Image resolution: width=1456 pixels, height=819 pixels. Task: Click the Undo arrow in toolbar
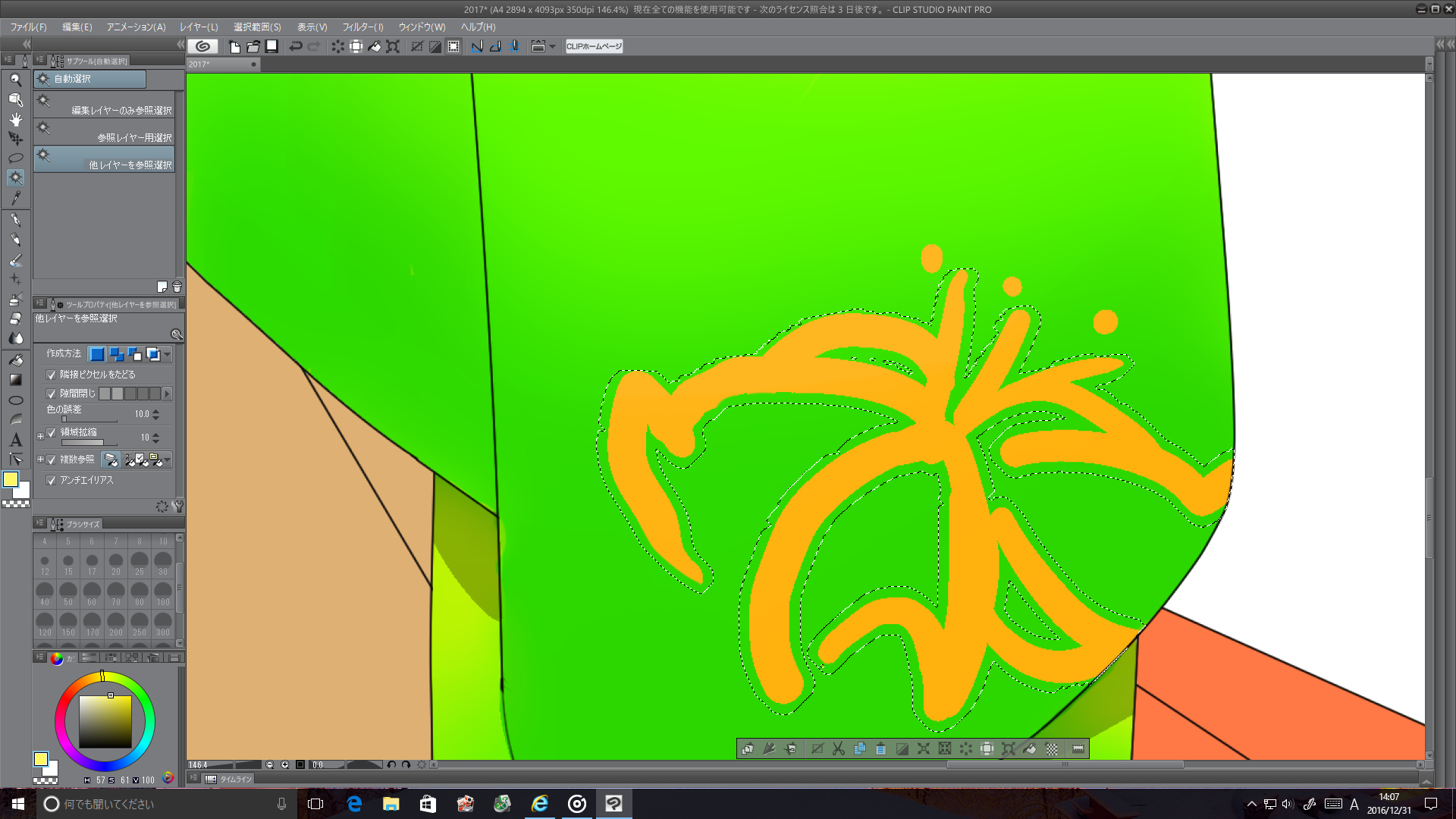(x=296, y=46)
